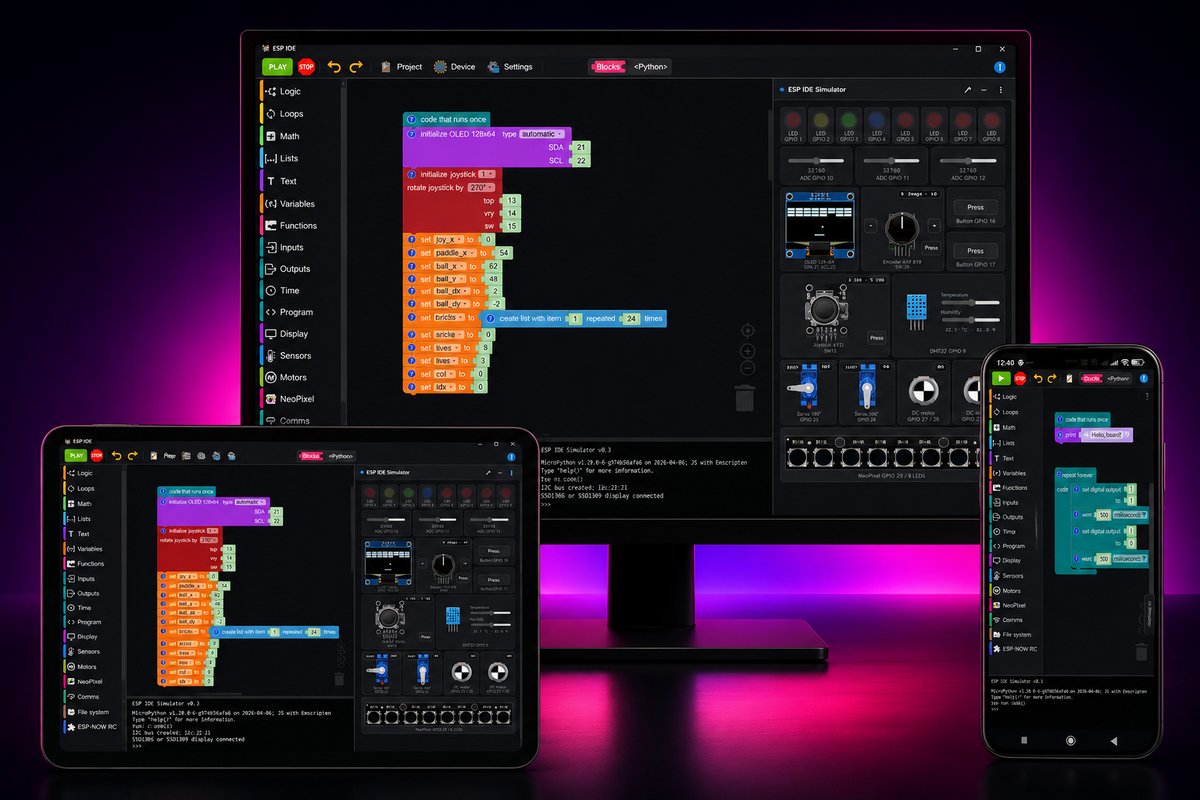Screen dimensions: 1200x800
Task: Click the ADC GPIO 11 slider on the monitor
Action: click(x=892, y=160)
